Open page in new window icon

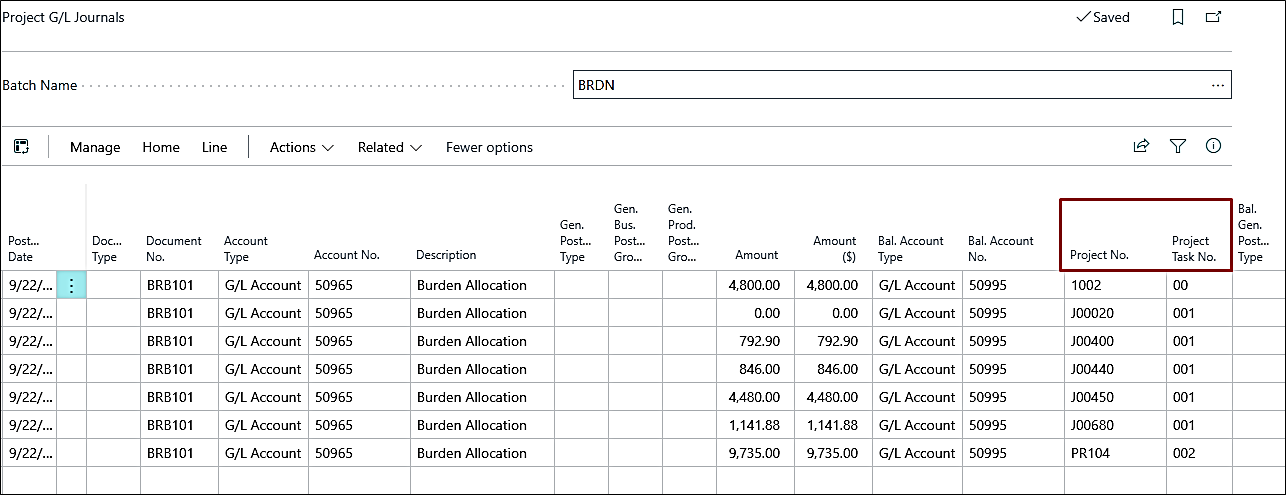1213,17
